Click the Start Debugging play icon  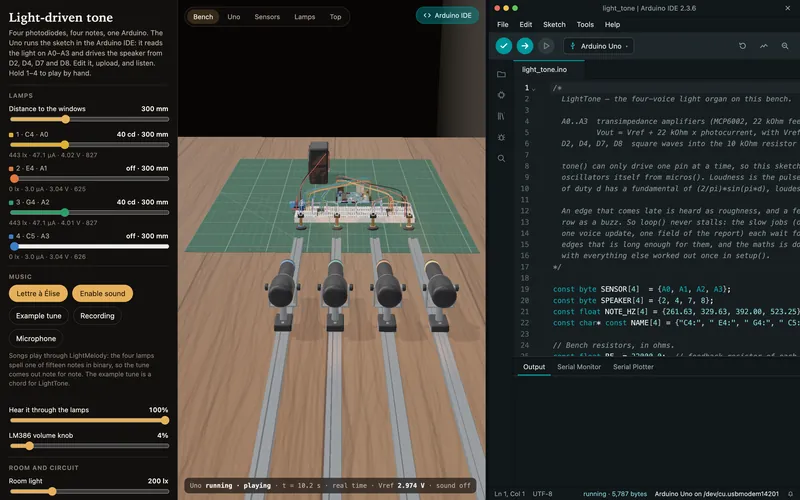pos(546,46)
